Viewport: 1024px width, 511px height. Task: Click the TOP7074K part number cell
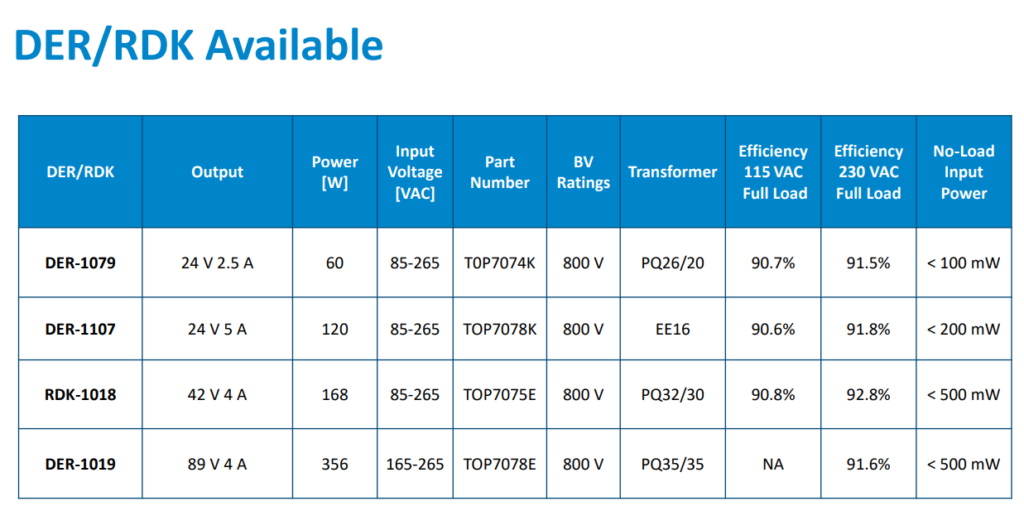(500, 264)
